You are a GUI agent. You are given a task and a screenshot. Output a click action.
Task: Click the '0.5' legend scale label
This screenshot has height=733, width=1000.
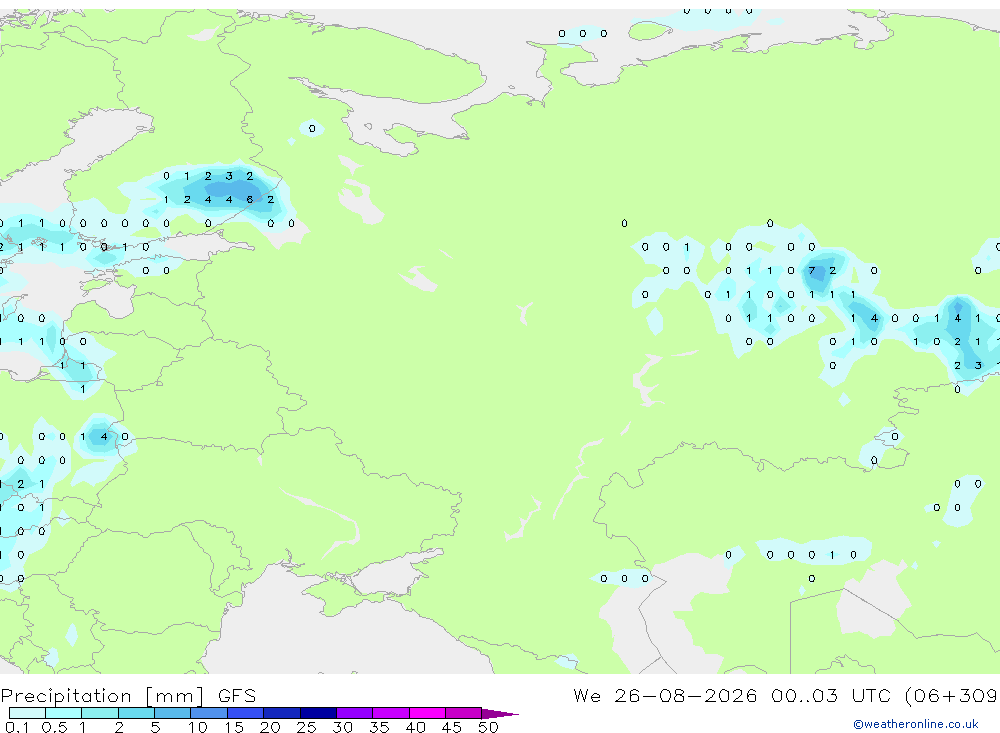click(54, 727)
